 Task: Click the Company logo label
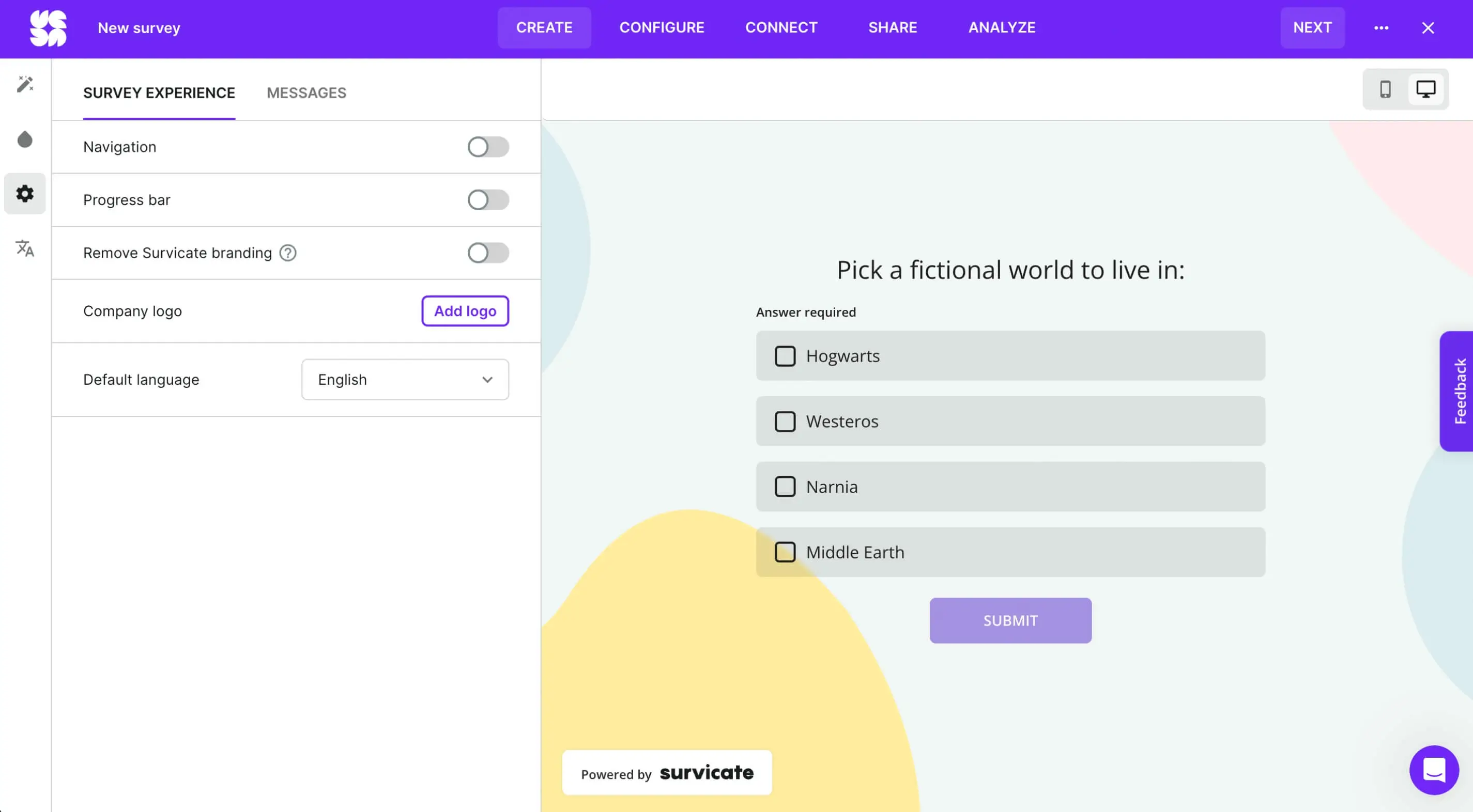tap(133, 311)
